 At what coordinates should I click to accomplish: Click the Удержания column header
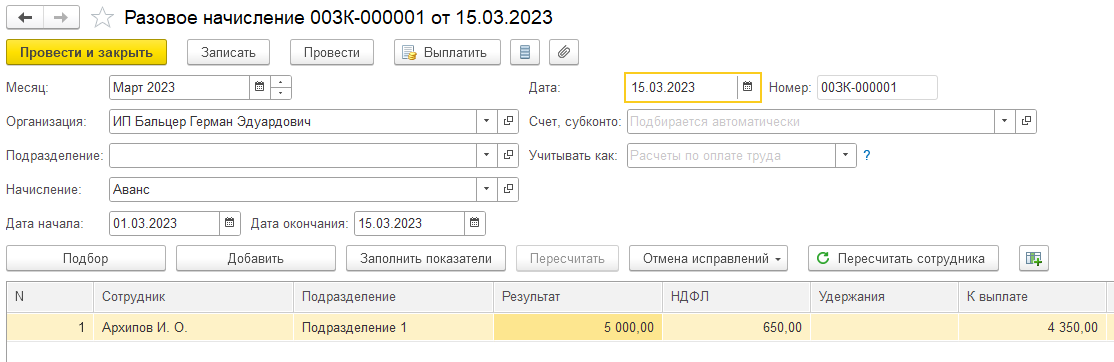(x=885, y=297)
